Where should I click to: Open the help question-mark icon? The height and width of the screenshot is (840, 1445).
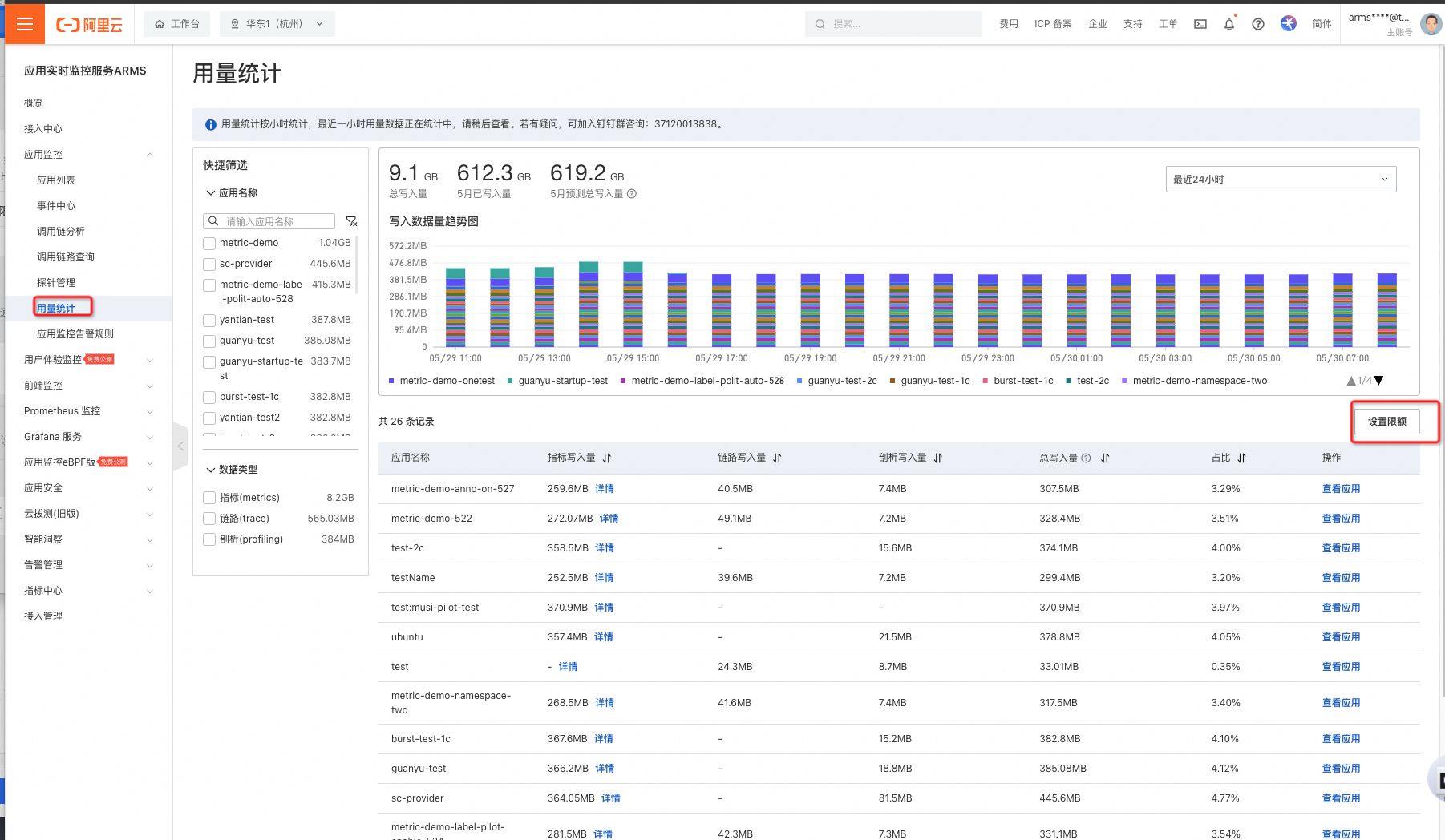click(x=1258, y=24)
